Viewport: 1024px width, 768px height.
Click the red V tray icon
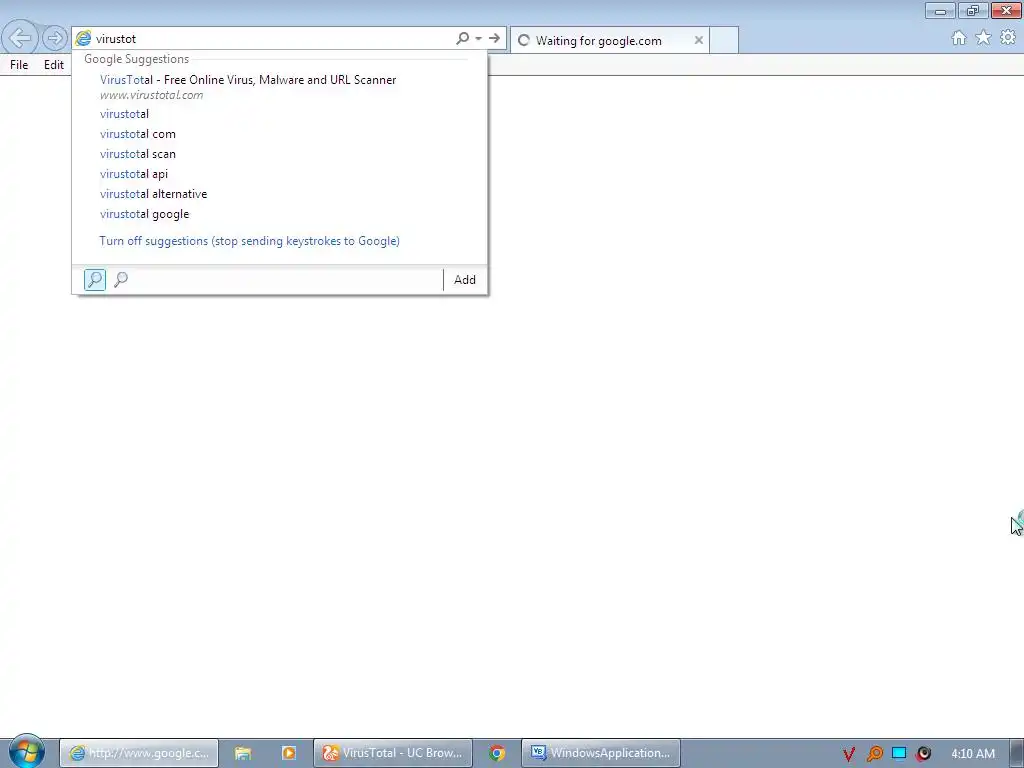pos(849,754)
